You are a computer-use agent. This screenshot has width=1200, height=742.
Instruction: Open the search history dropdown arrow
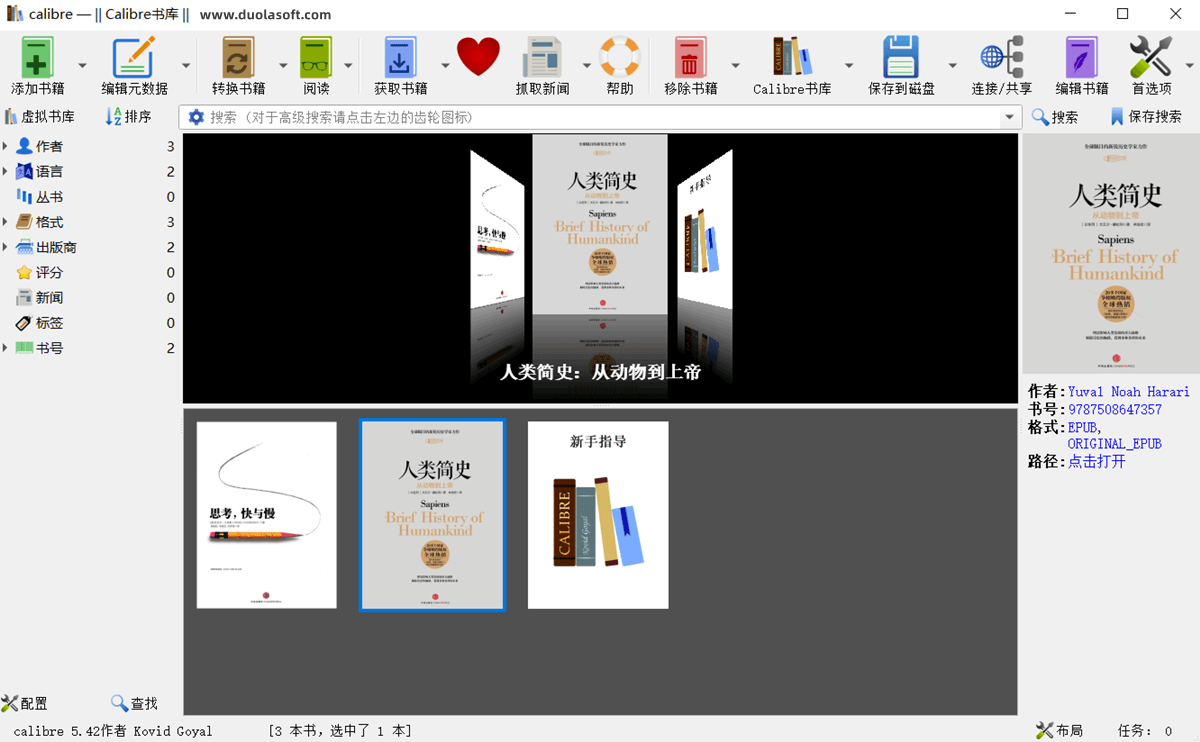[1009, 118]
